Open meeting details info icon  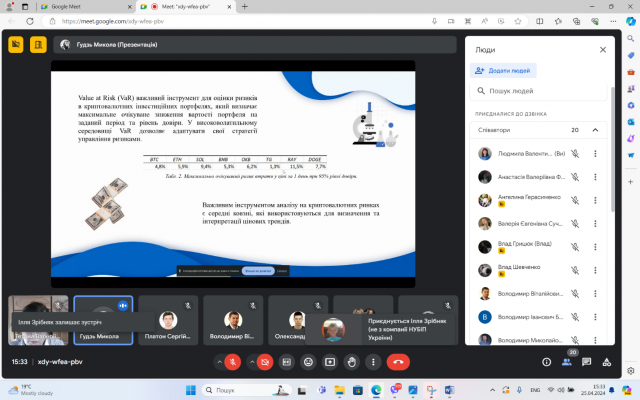click(x=547, y=362)
